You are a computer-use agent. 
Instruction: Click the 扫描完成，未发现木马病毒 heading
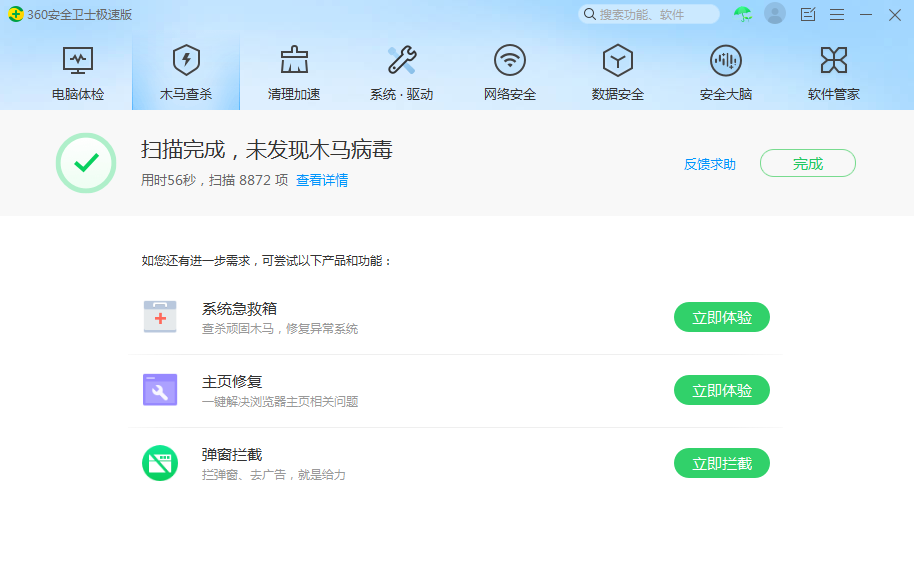(267, 150)
